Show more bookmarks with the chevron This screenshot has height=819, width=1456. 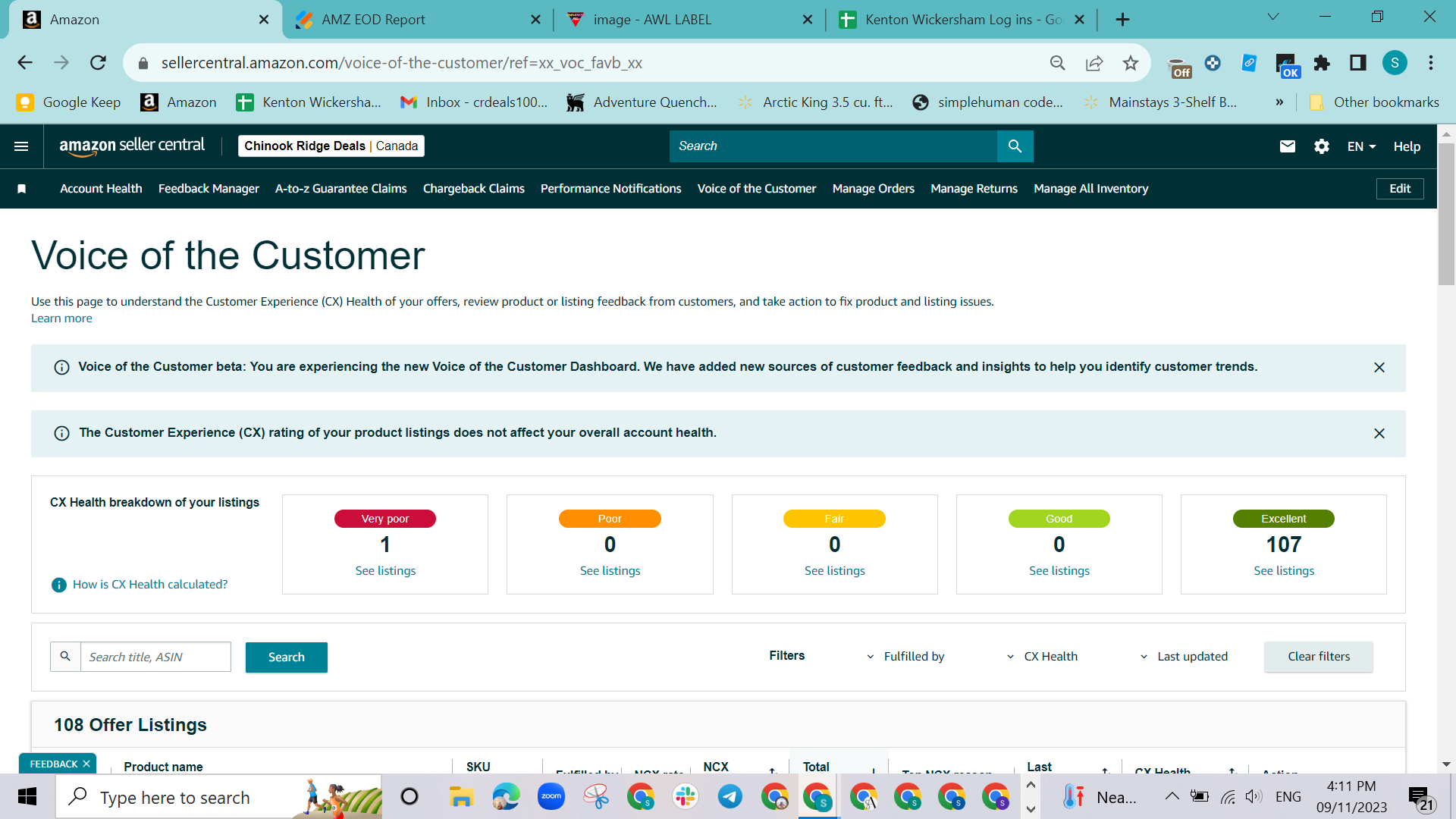coord(1279,102)
